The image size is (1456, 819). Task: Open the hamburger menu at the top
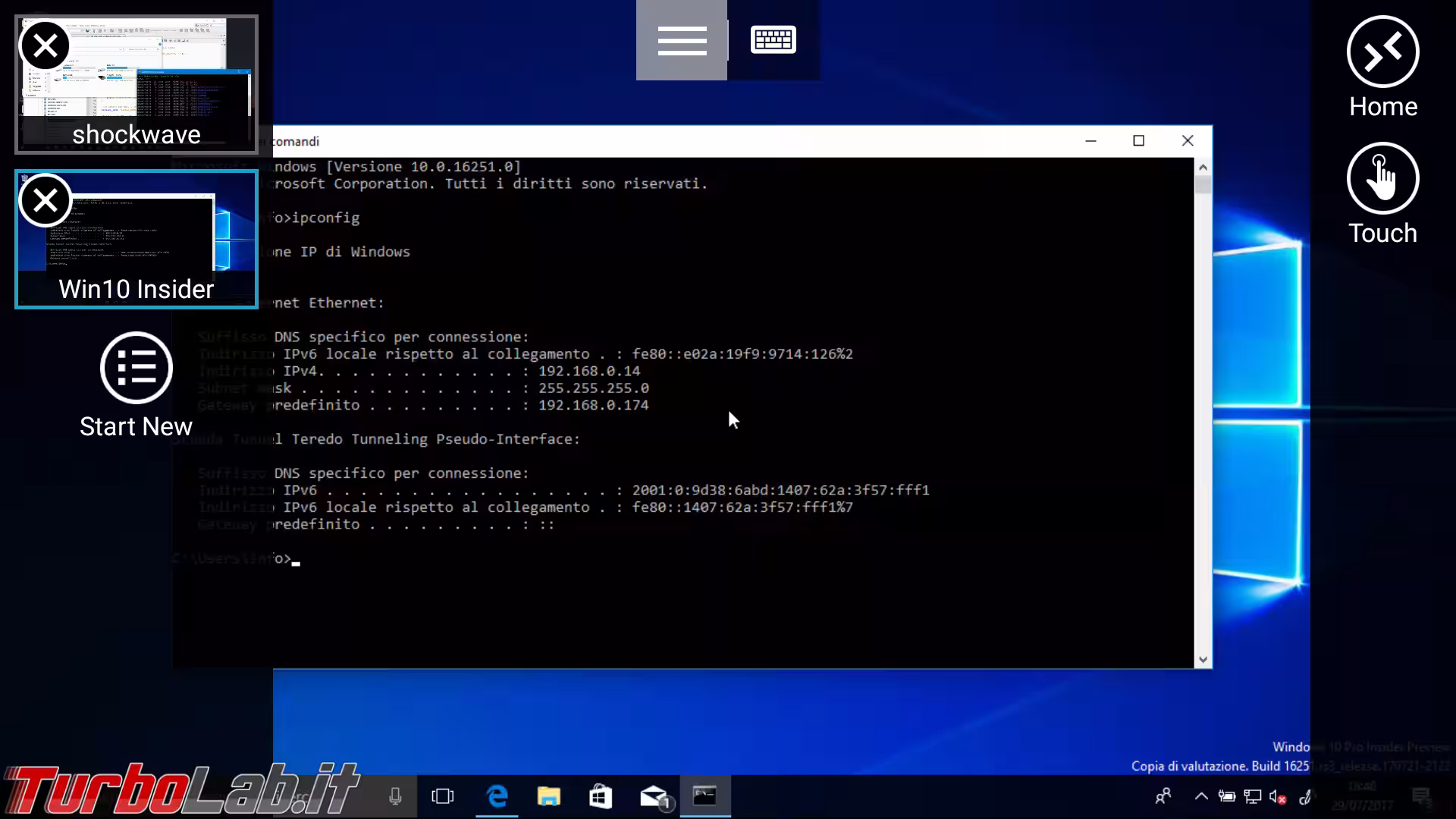point(681,39)
